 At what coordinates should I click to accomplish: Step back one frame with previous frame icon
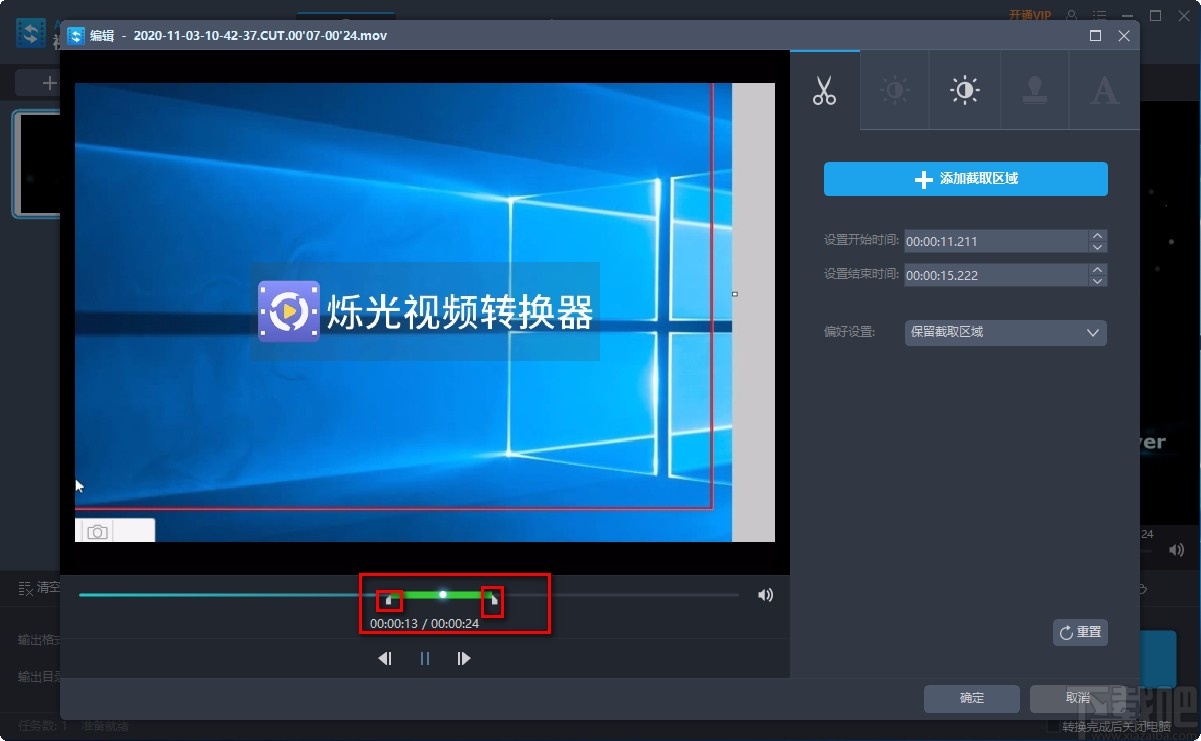(x=385, y=658)
